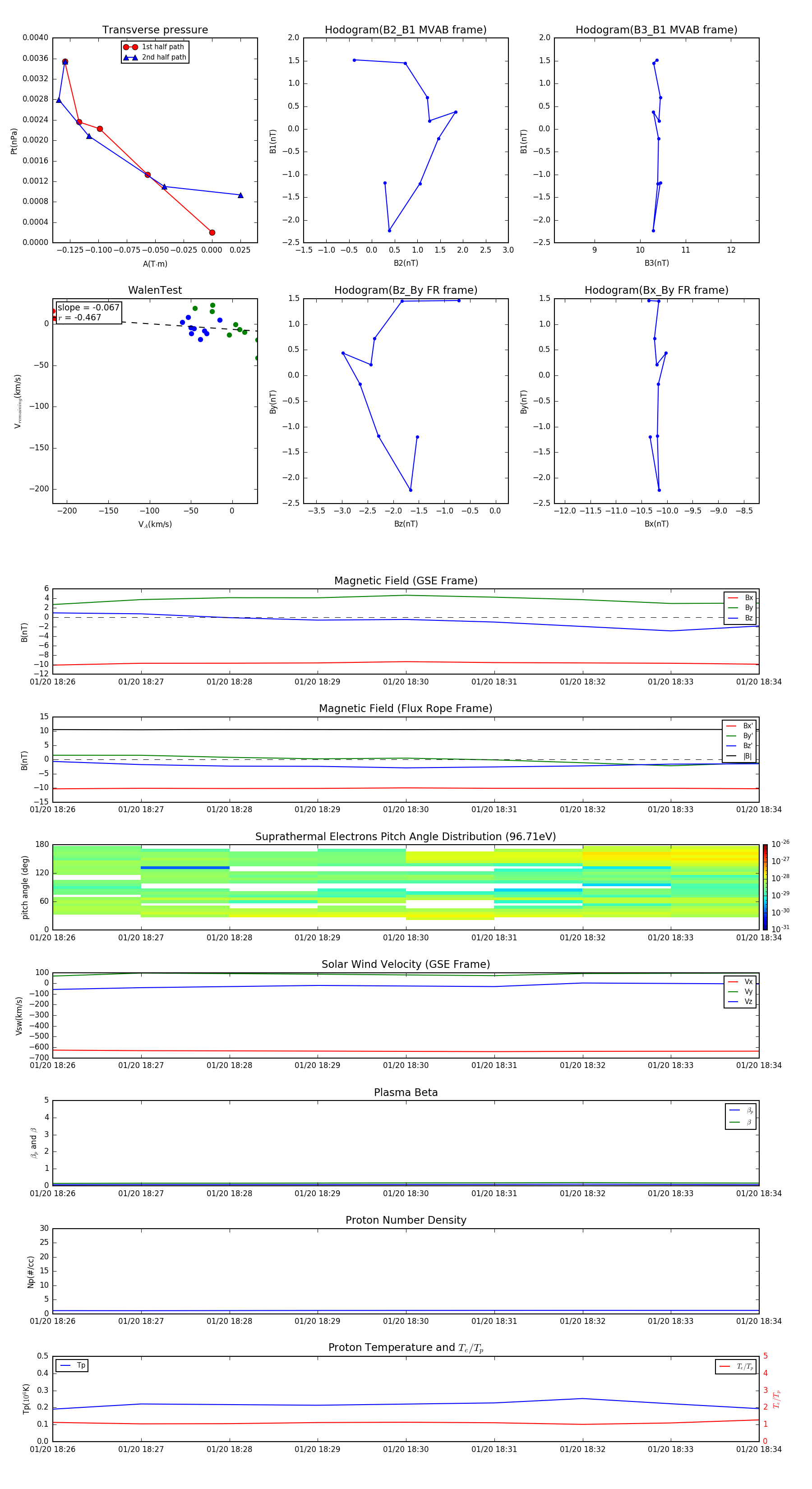Screen dimensions: 812x1489
Task: Click the 'B3(nT)' axis label
Action: pyautogui.click(x=656, y=264)
